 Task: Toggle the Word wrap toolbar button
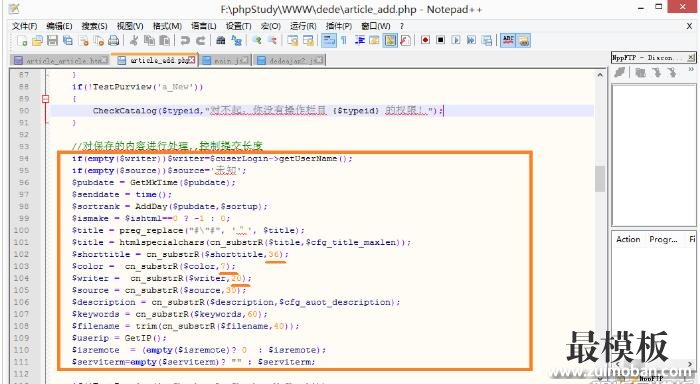[x=329, y=41]
